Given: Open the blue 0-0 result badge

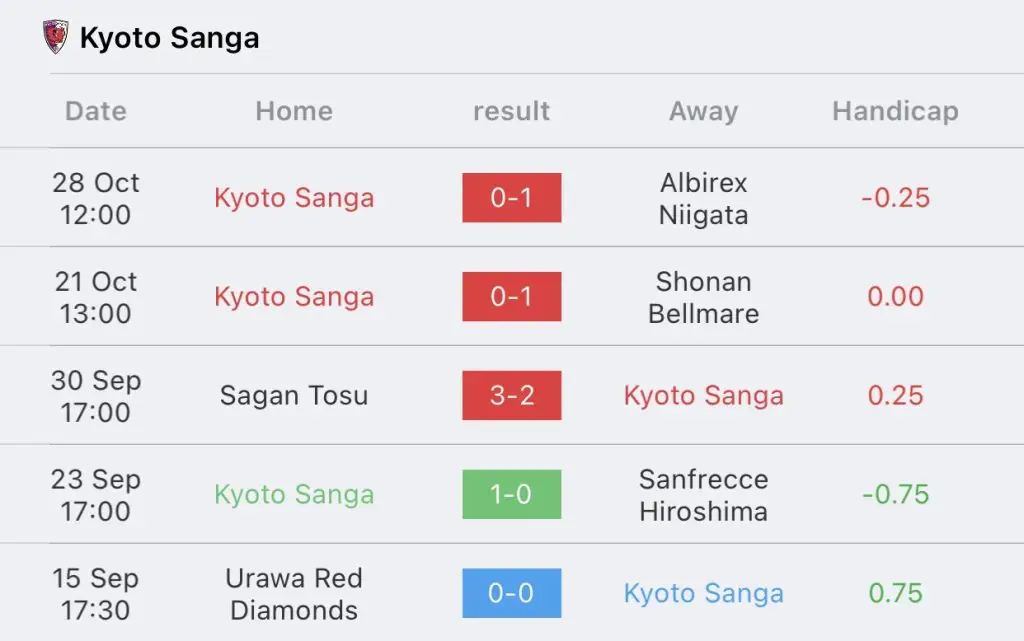Looking at the screenshot, I should click(x=511, y=593).
